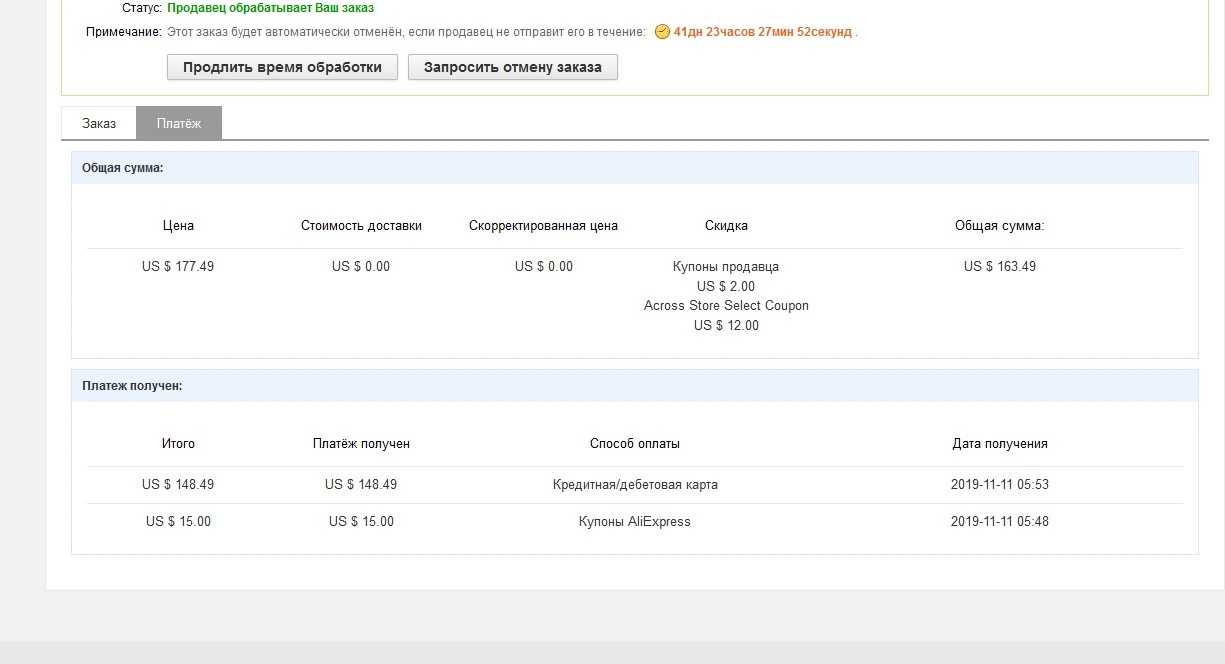Switch to the 'Заказ' tab
1225x664 pixels.
point(99,123)
